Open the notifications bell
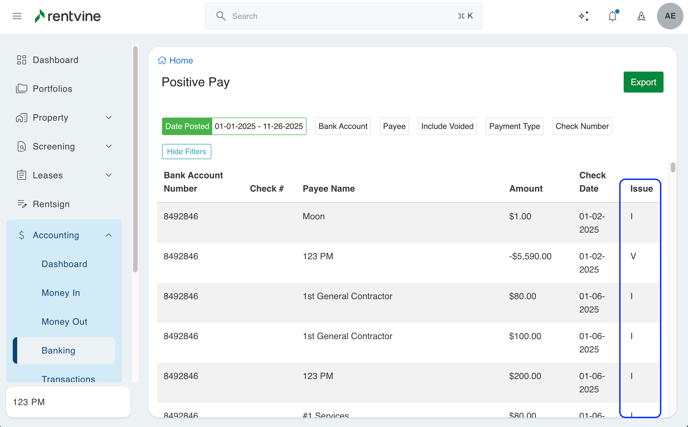 pyautogui.click(x=613, y=16)
